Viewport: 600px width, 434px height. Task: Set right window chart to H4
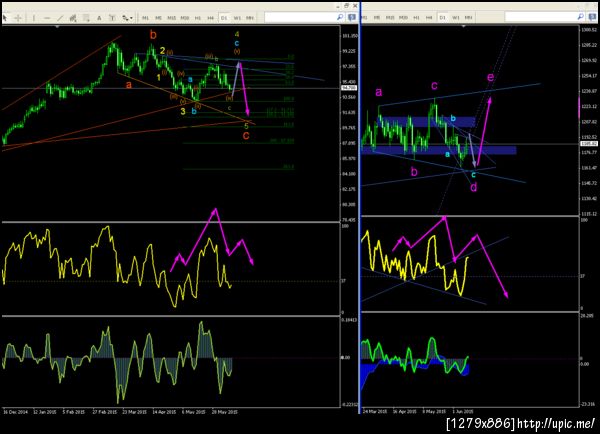click(429, 18)
